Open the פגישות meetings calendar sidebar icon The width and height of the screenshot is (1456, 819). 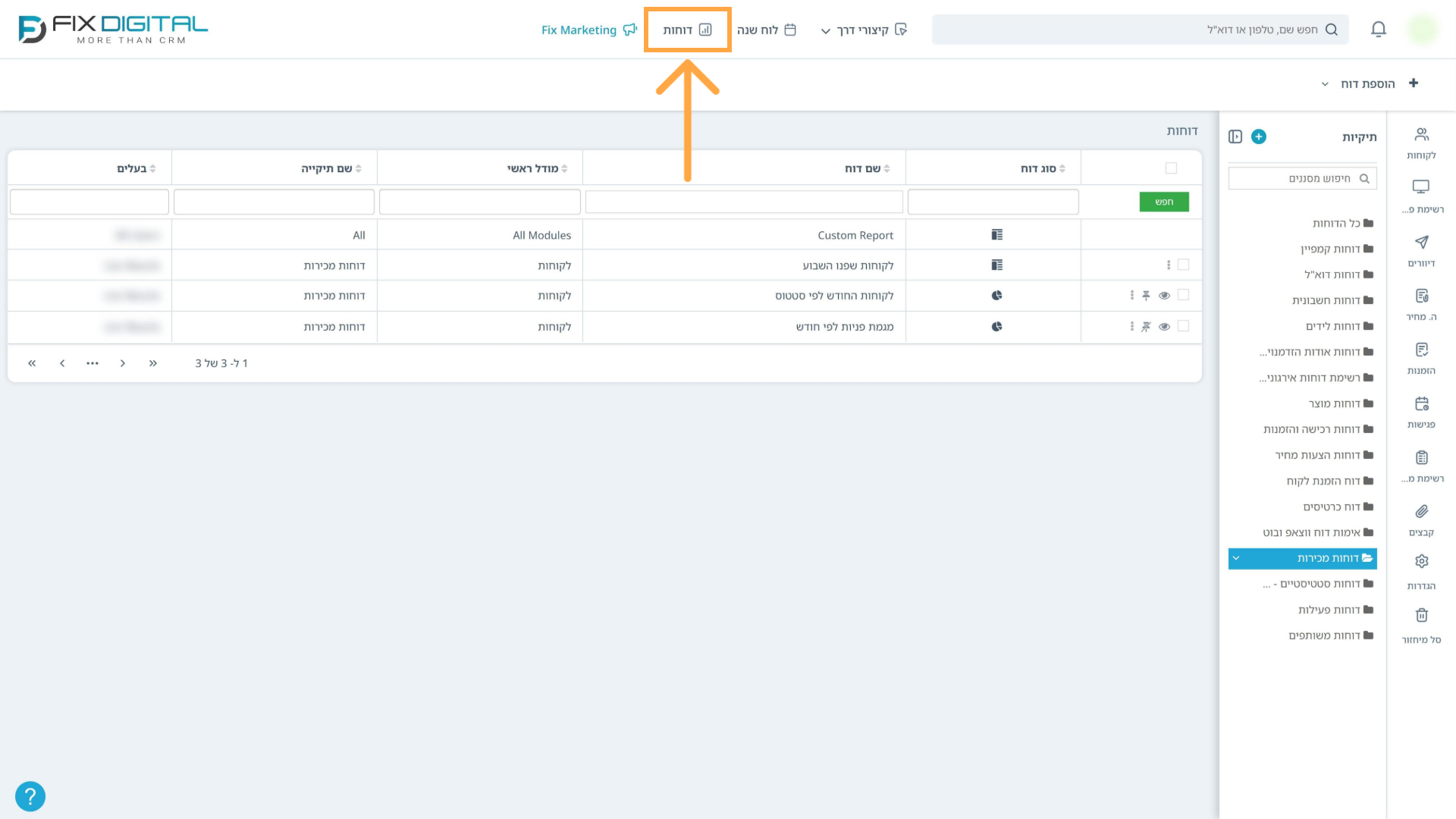[1421, 413]
